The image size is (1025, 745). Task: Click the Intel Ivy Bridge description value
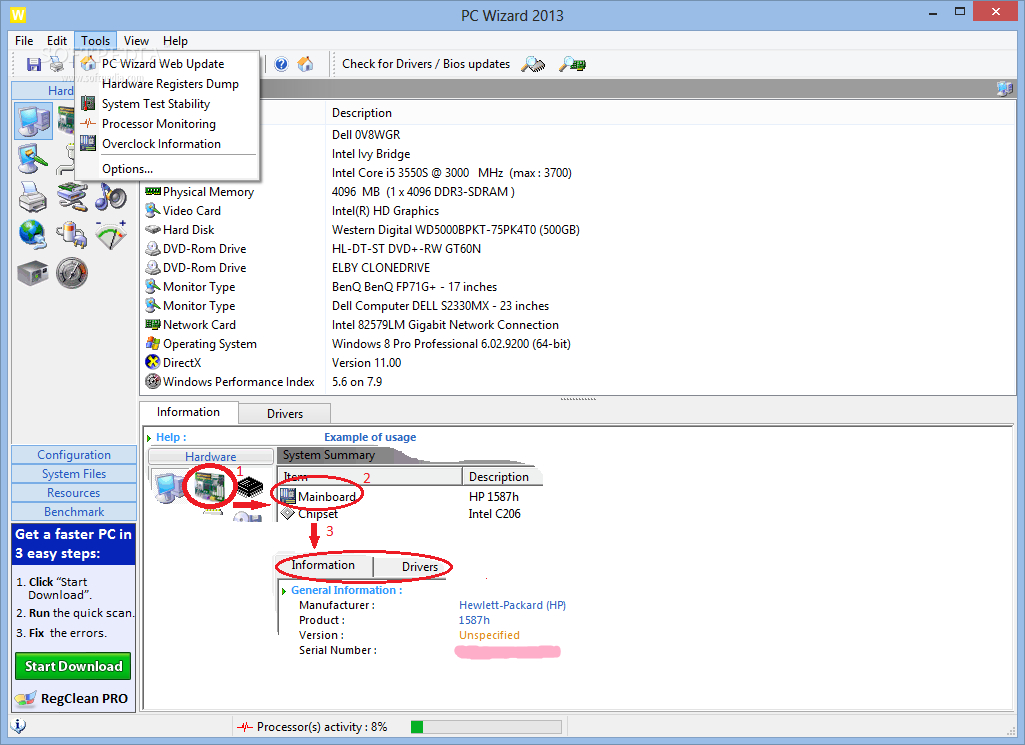(x=371, y=154)
